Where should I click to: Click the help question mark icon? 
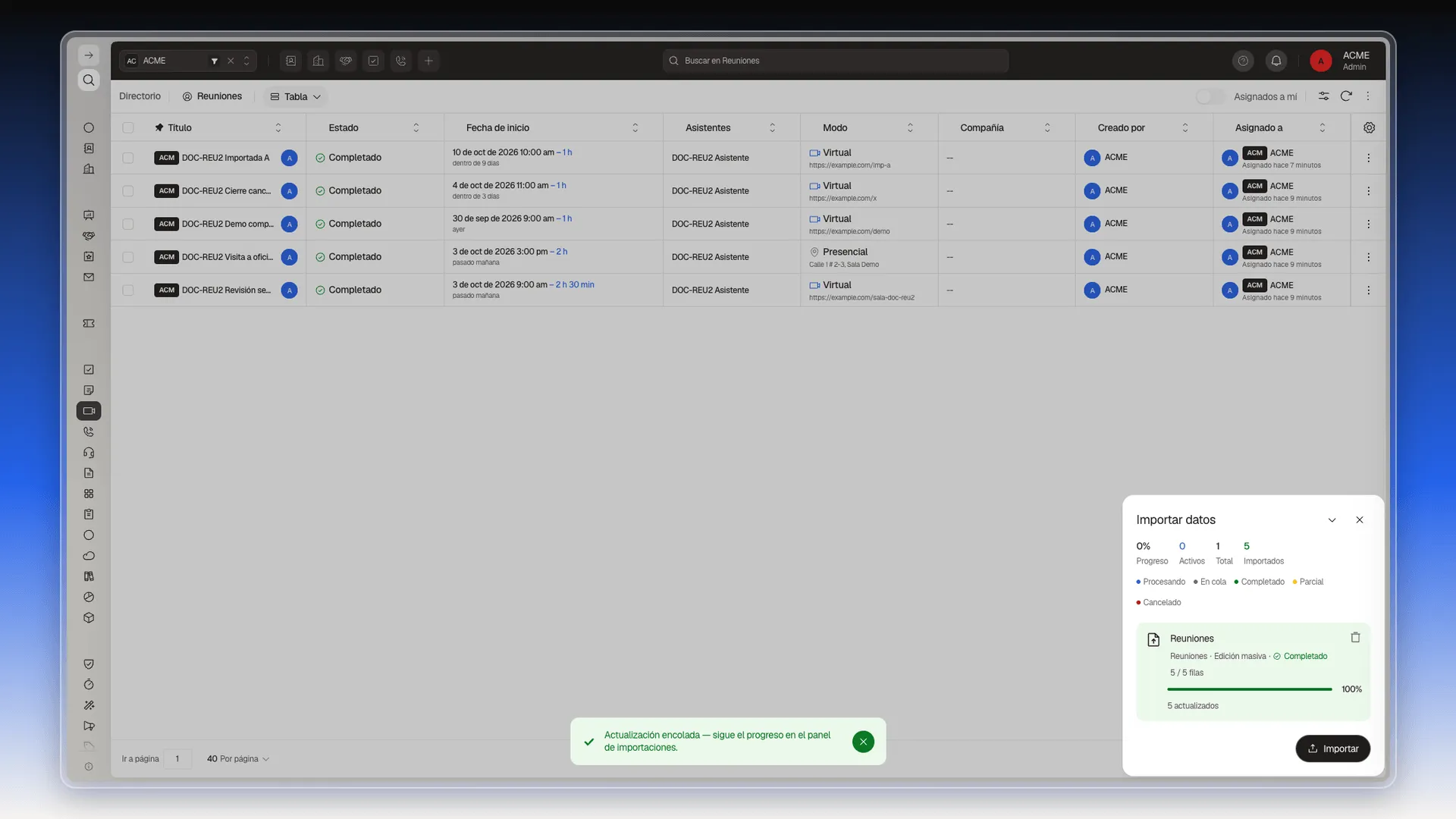[x=1243, y=61]
